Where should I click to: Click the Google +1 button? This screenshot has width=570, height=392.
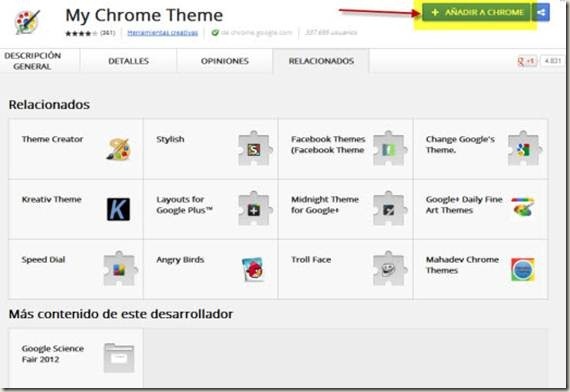coord(527,61)
